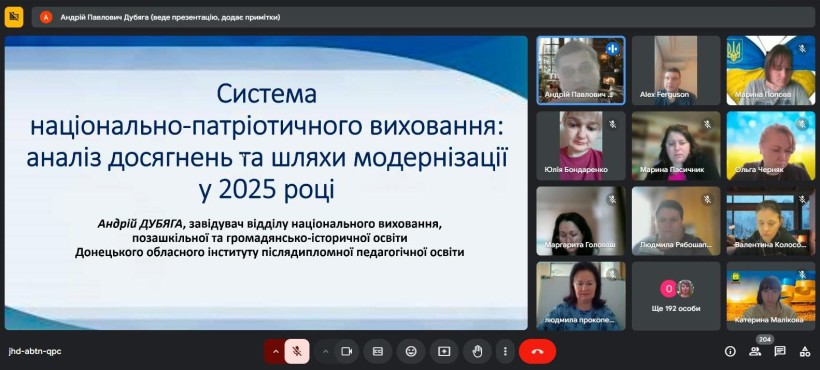Click the meeting code jhd-abtn-qpc
This screenshot has height=370, width=820.
pos(35,352)
